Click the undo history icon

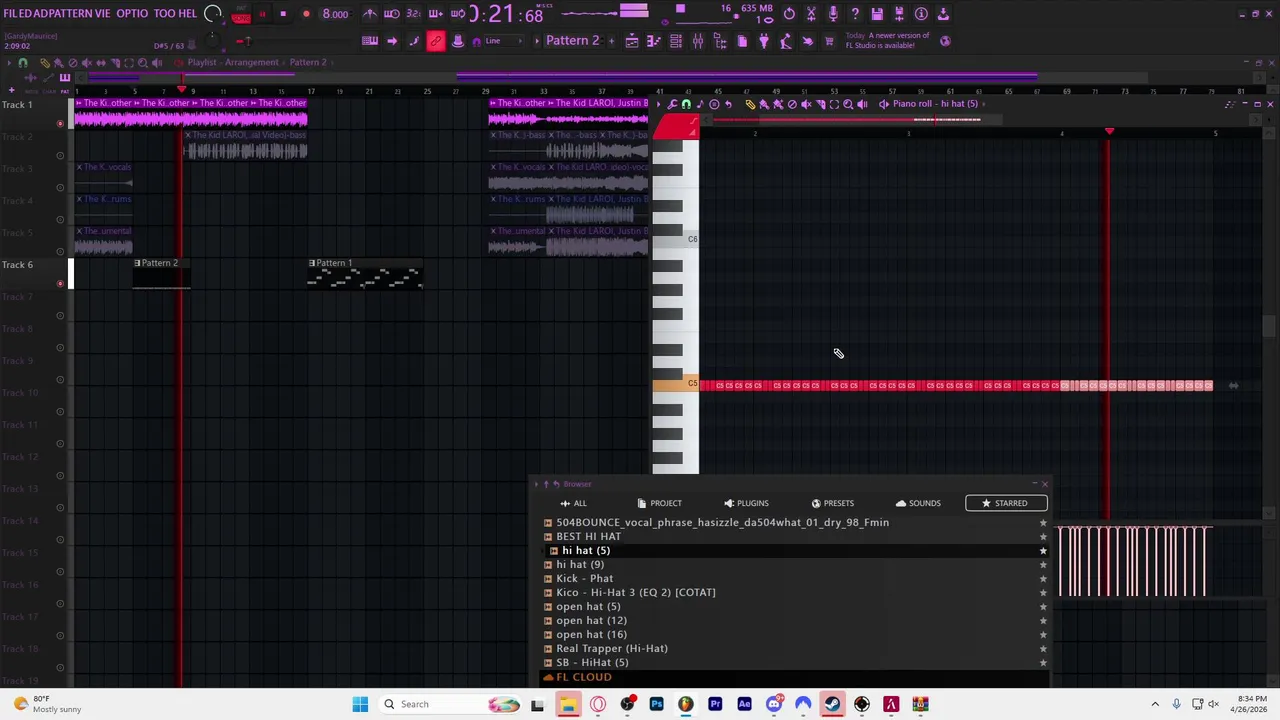(789, 14)
